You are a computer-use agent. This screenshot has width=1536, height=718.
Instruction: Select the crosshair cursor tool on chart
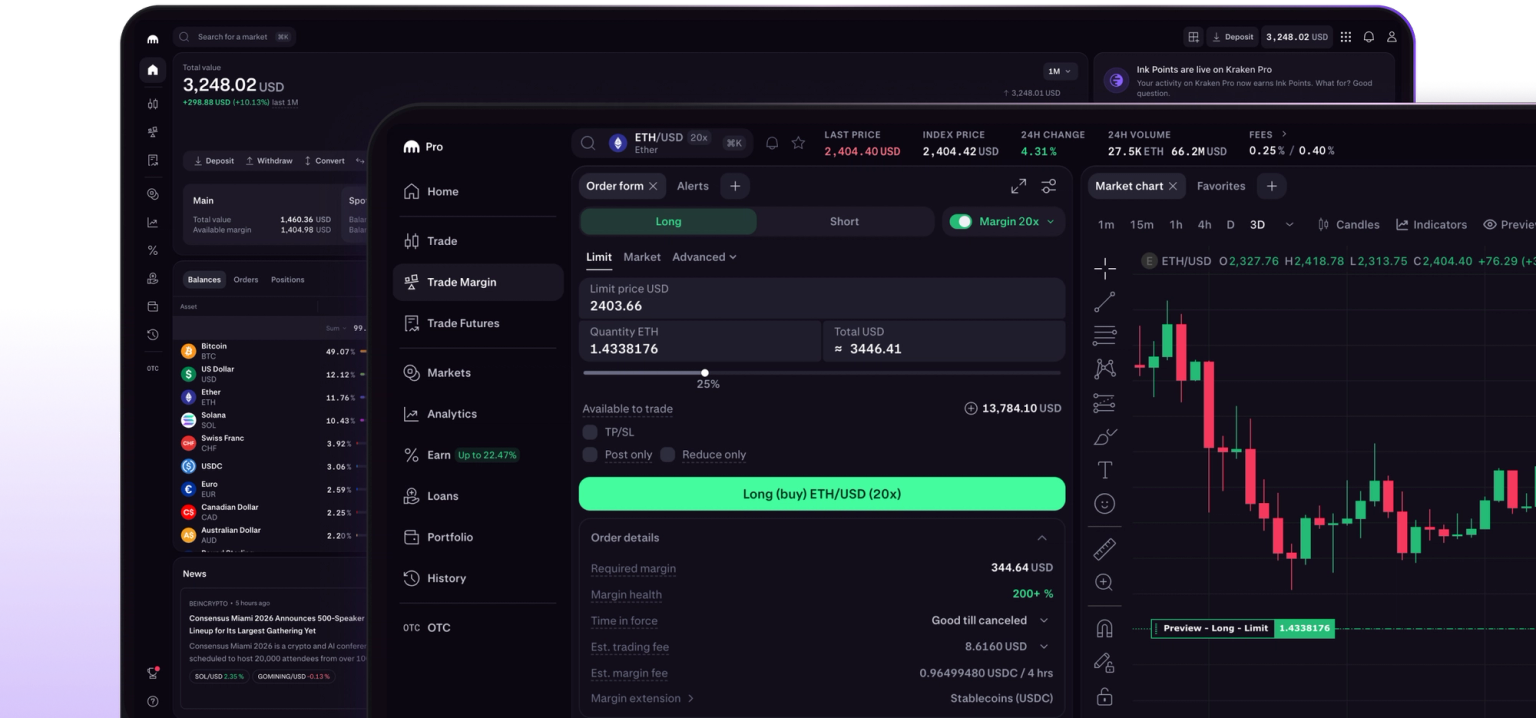[1105, 267]
